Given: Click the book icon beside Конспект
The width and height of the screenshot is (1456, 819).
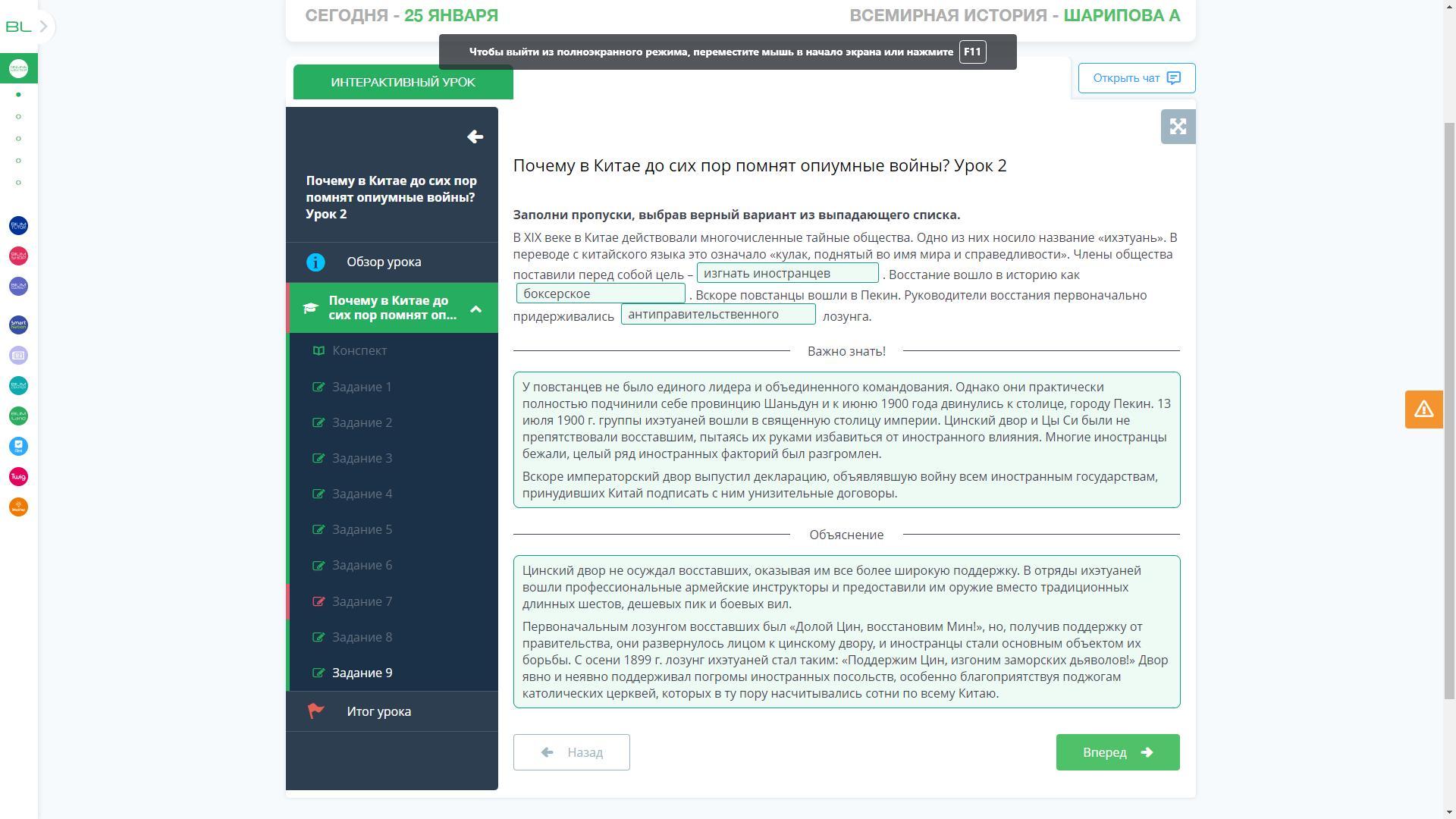Looking at the screenshot, I should click(x=318, y=350).
